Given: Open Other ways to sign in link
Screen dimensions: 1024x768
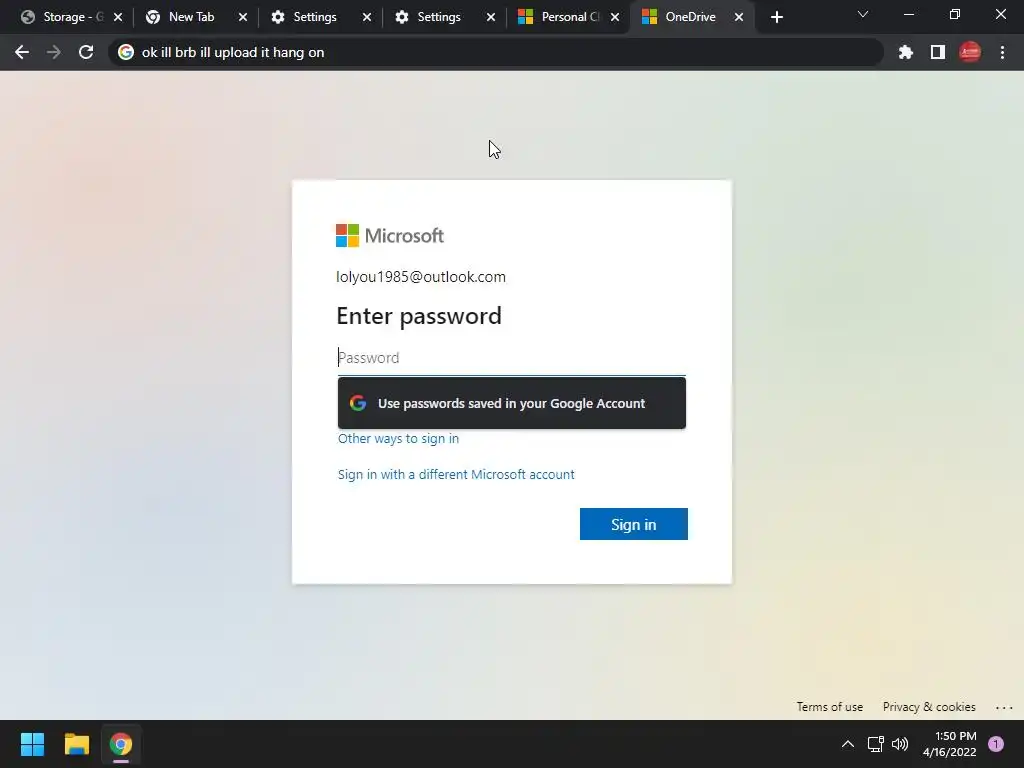Looking at the screenshot, I should [x=398, y=438].
